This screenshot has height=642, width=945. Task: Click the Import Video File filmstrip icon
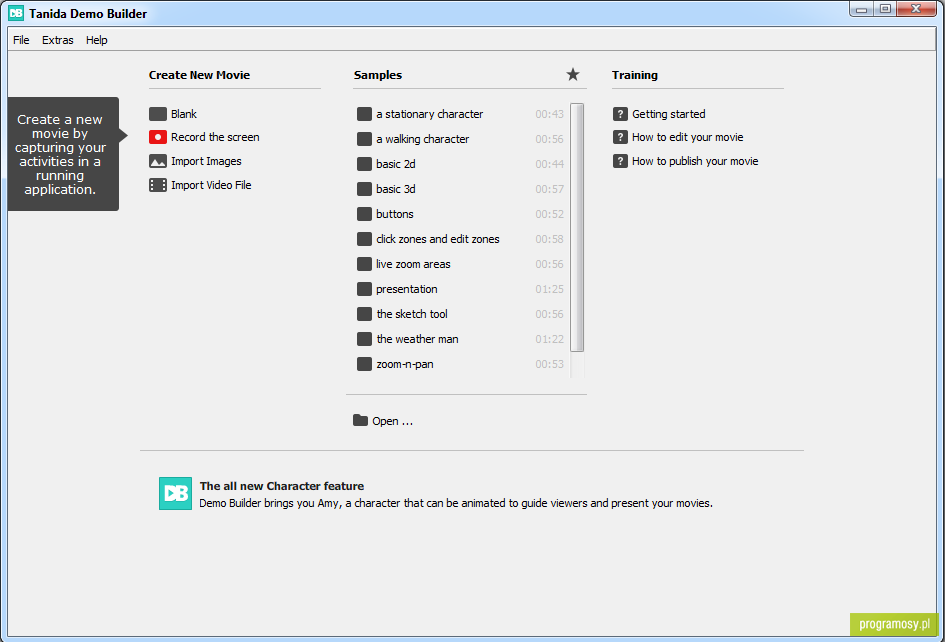[x=158, y=185]
